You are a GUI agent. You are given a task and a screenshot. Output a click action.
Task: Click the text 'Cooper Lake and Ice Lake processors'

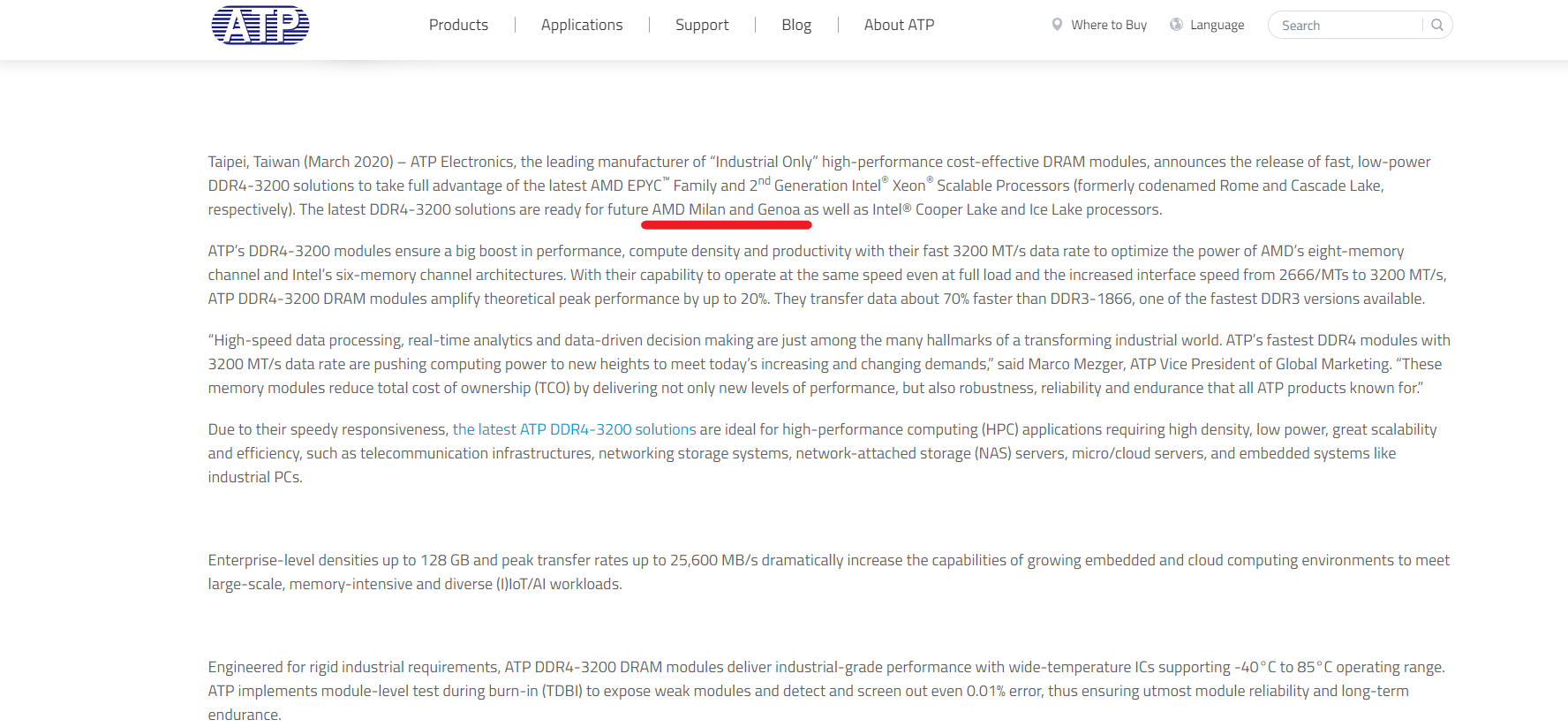[x=1037, y=209]
